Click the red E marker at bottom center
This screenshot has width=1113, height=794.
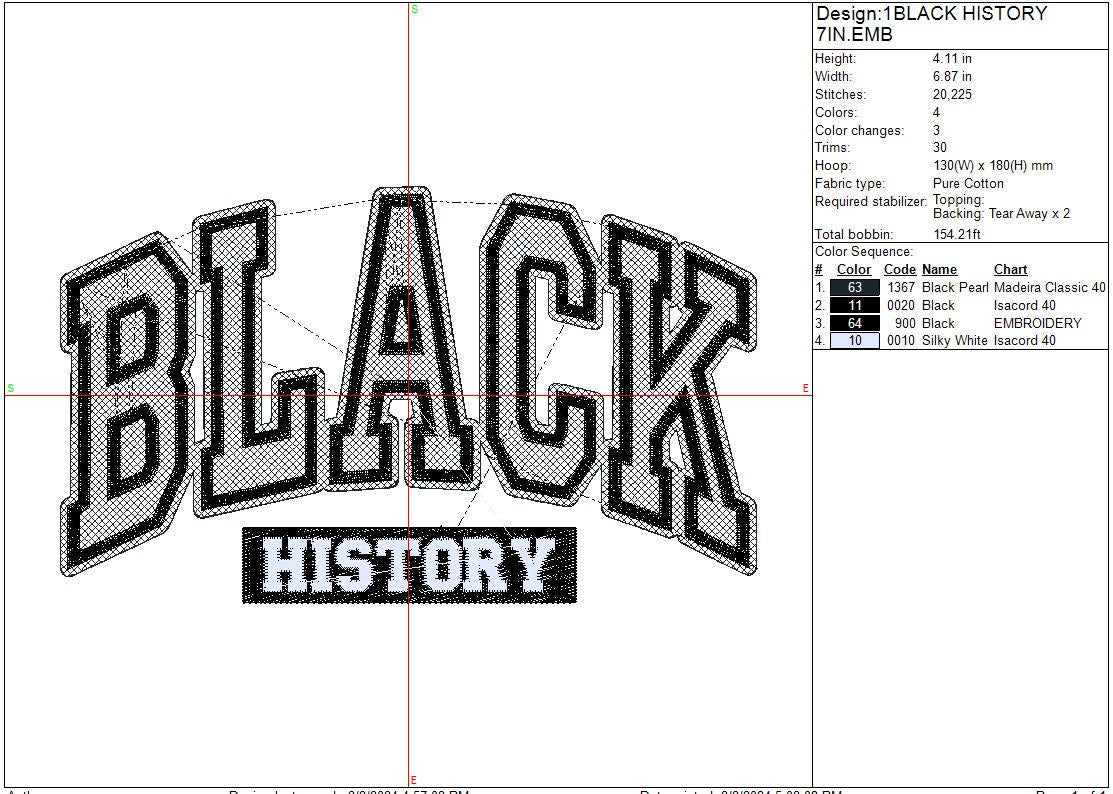click(413, 780)
